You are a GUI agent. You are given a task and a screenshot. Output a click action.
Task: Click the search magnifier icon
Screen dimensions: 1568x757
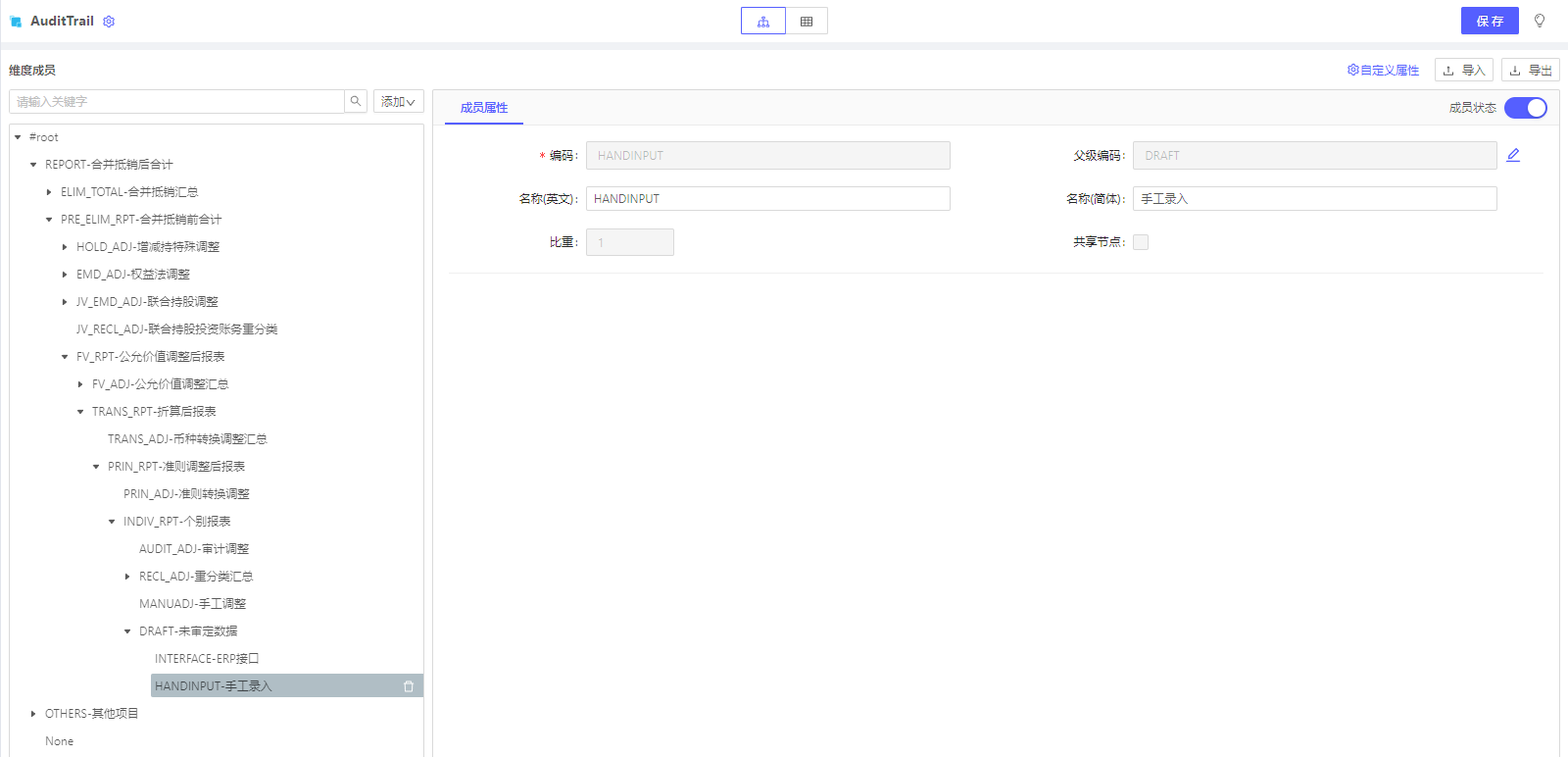(356, 101)
